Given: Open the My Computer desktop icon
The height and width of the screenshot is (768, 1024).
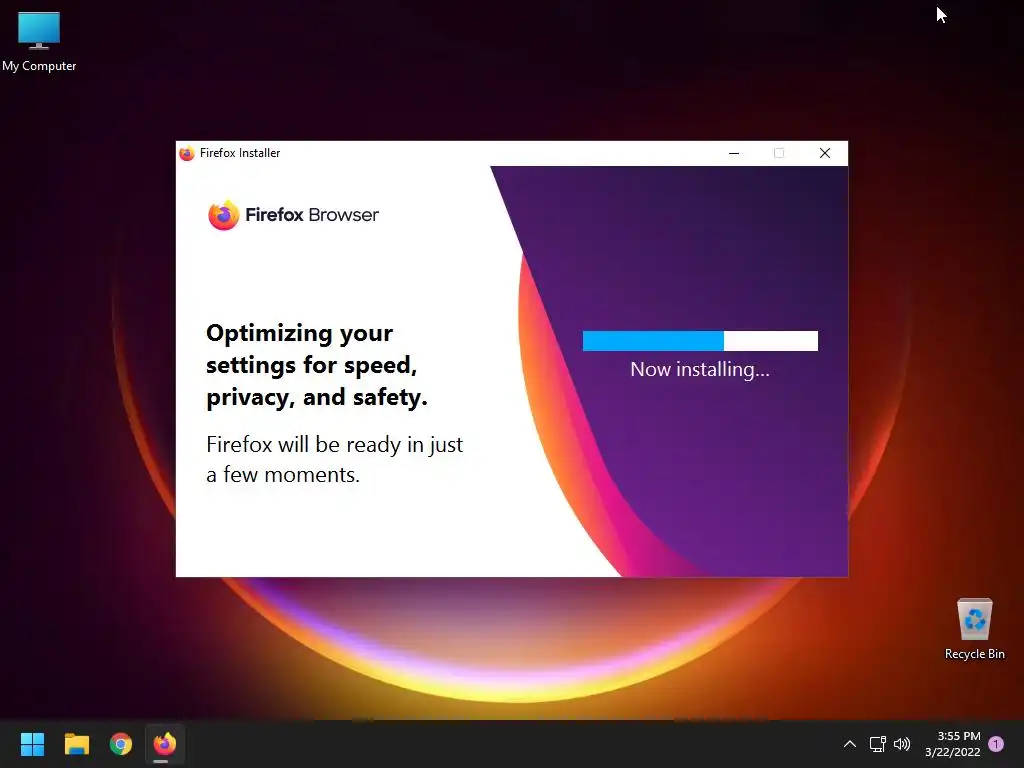Looking at the screenshot, I should [x=39, y=40].
